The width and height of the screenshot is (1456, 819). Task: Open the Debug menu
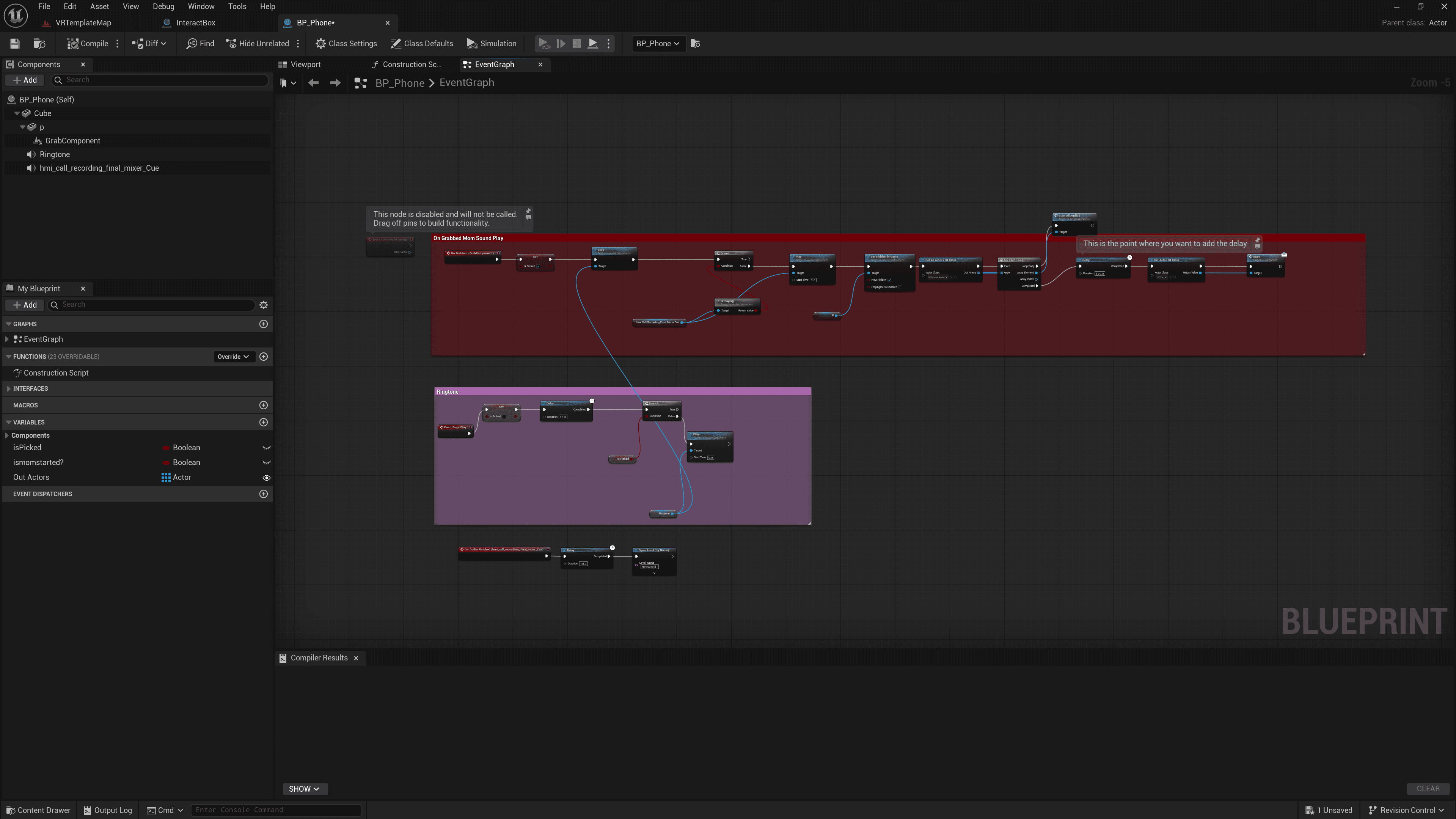163,6
